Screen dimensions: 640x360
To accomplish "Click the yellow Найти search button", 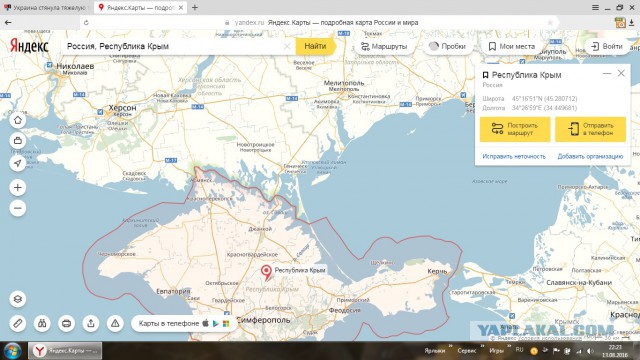I will pyautogui.click(x=316, y=46).
